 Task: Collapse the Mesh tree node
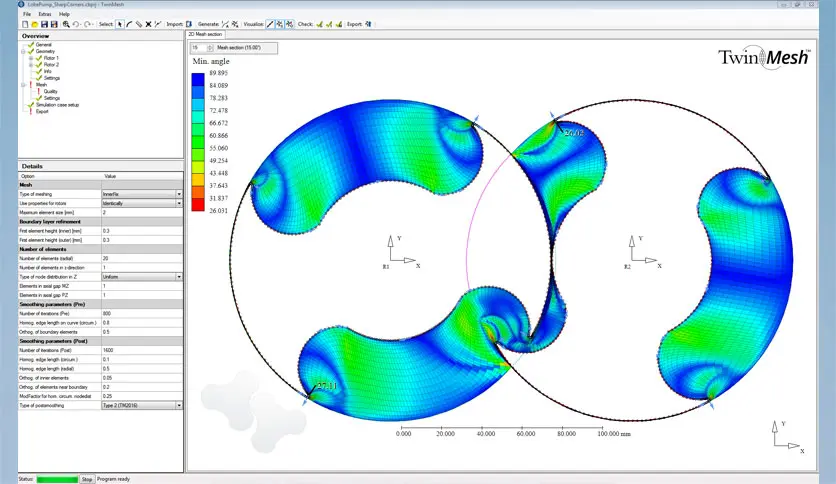[x=23, y=85]
